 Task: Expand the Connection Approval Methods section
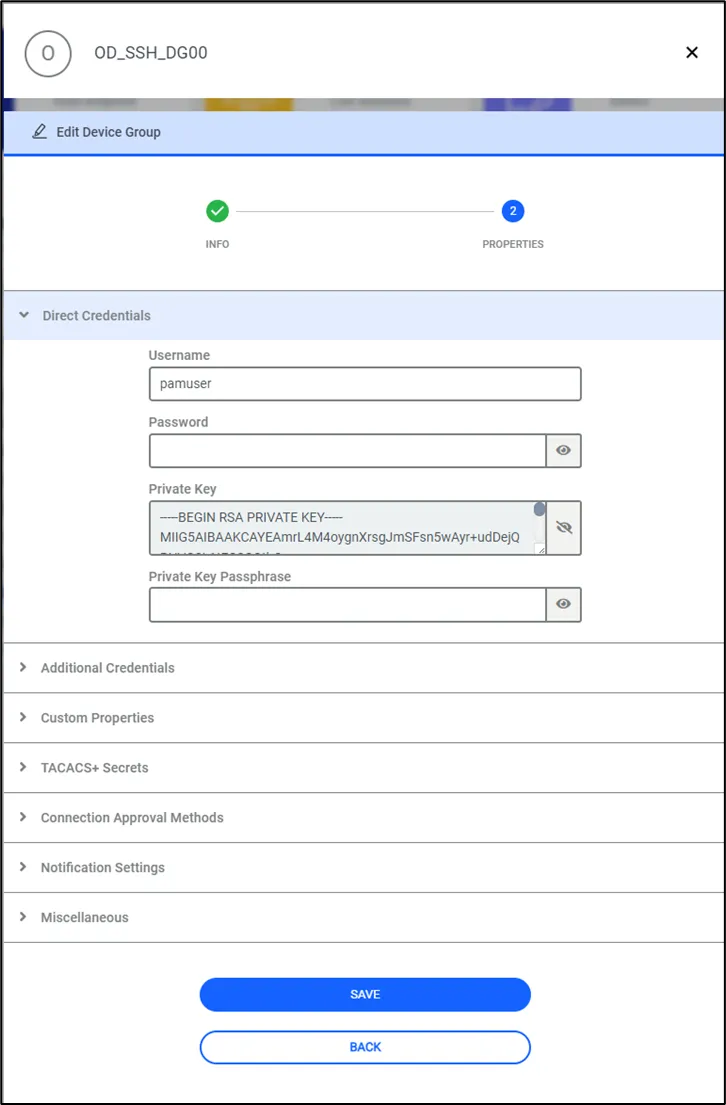(364, 817)
